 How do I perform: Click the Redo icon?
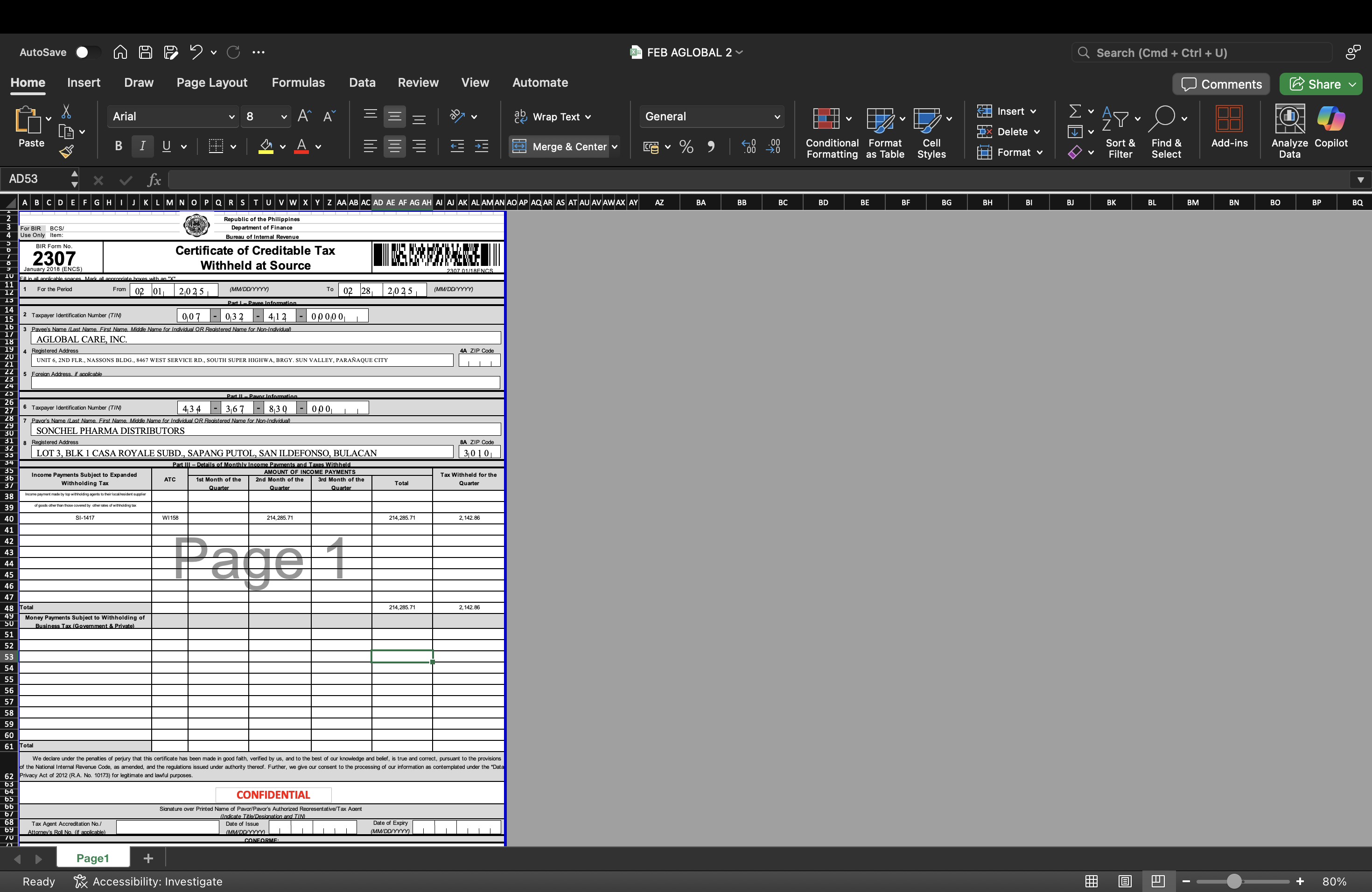tap(233, 52)
